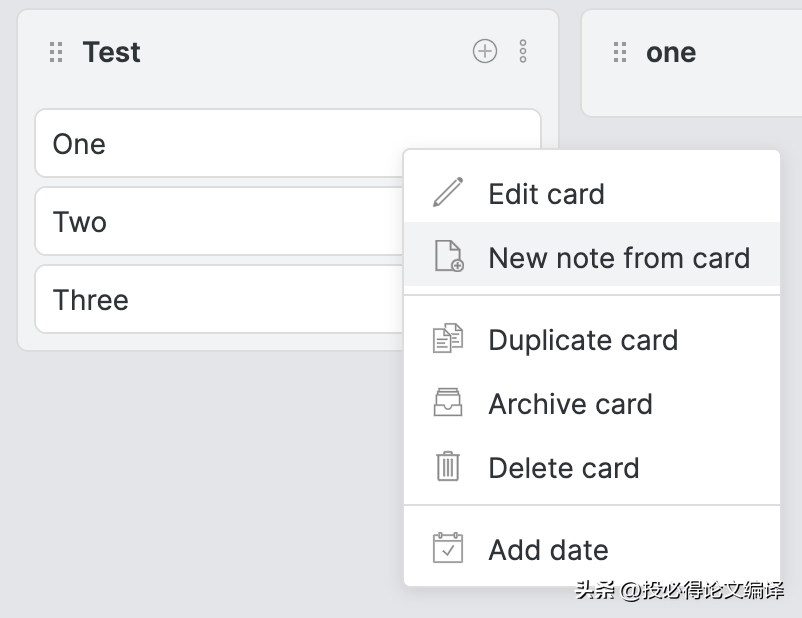Click the archive box icon
The width and height of the screenshot is (802, 618).
click(448, 402)
